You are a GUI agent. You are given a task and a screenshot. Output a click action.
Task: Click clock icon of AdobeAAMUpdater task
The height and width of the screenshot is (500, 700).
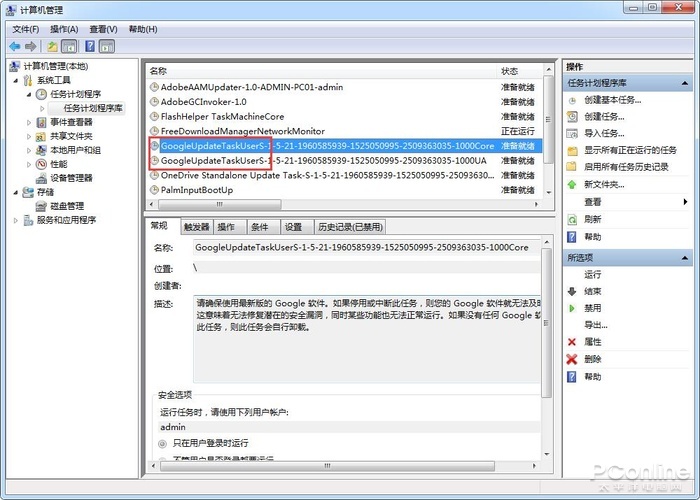[x=154, y=87]
